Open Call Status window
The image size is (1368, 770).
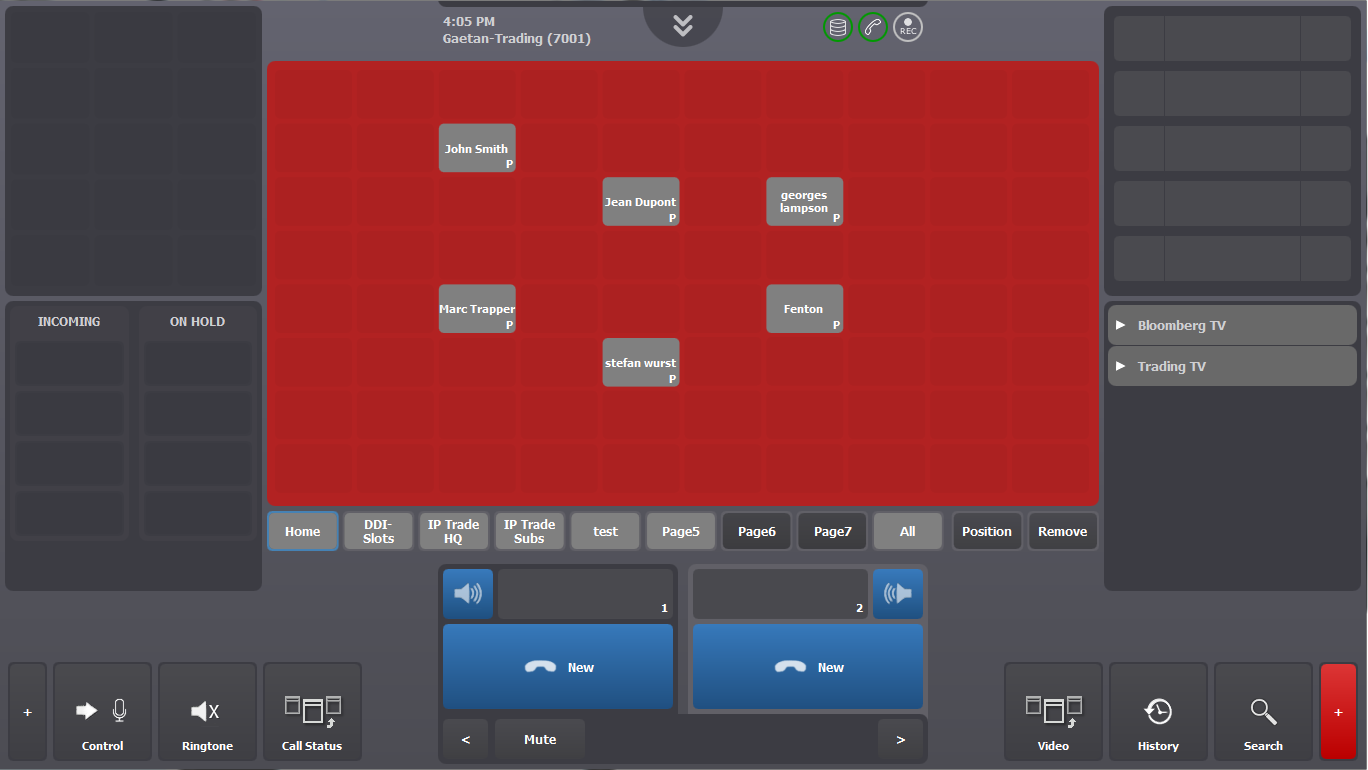312,712
